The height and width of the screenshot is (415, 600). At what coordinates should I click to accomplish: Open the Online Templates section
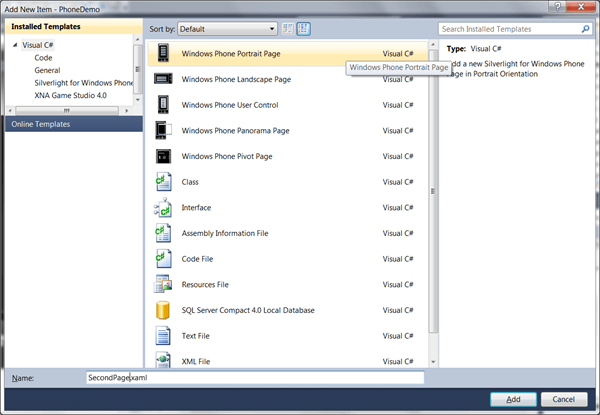coord(74,124)
